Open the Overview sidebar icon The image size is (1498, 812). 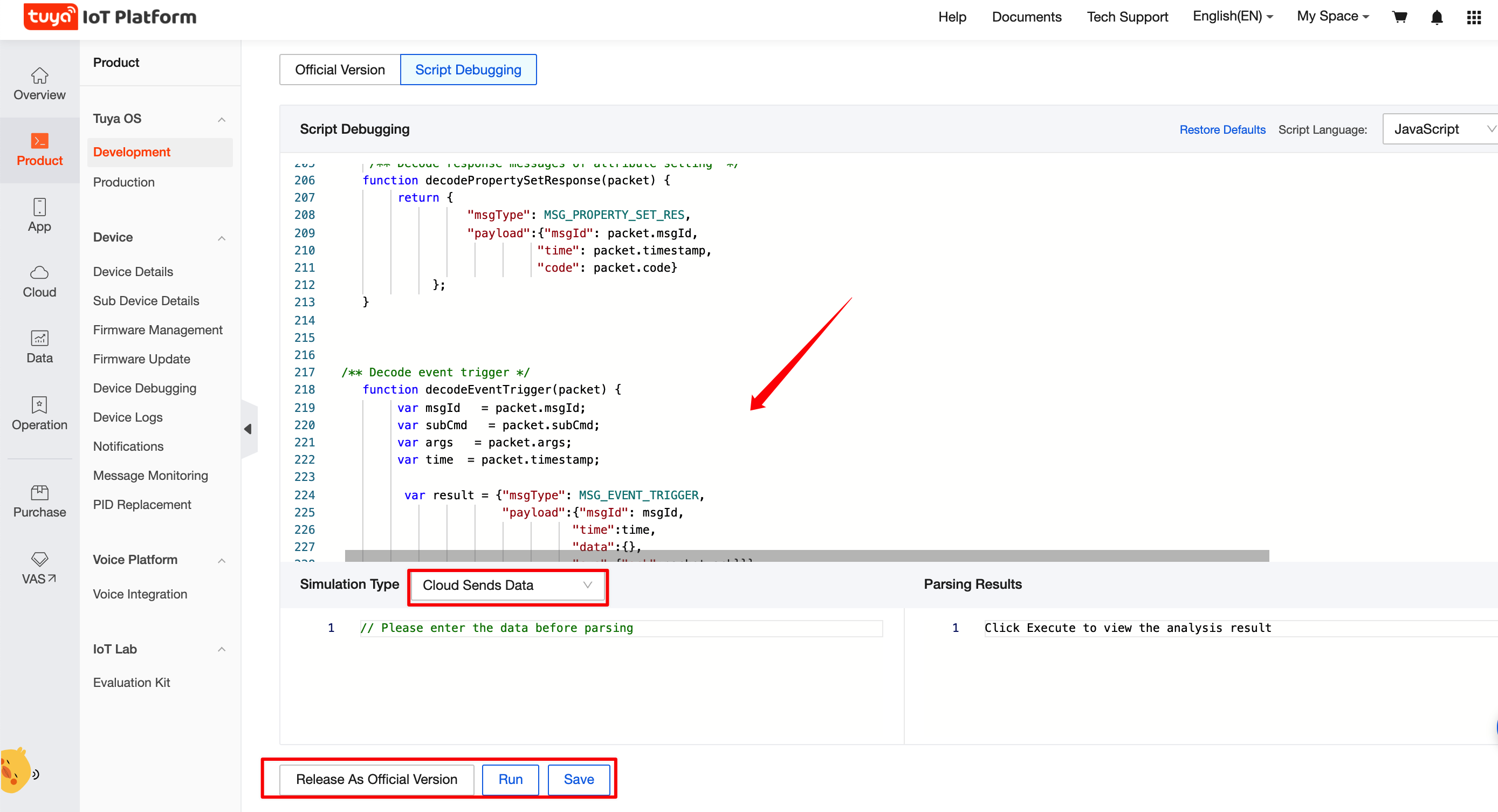point(38,84)
